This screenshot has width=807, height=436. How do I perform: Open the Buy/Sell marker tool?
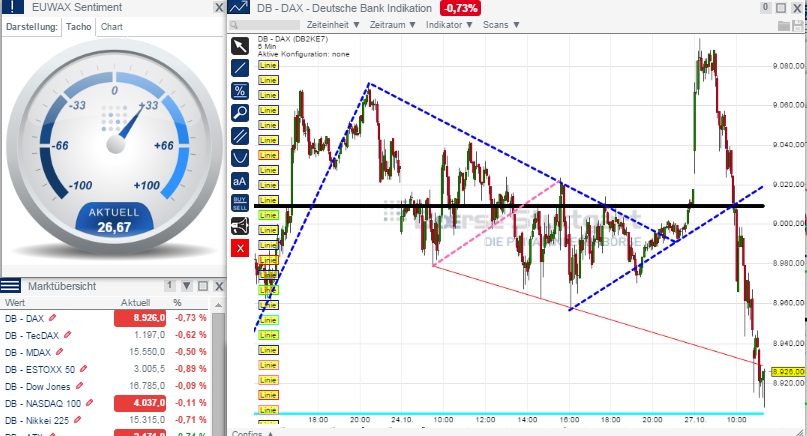click(x=240, y=203)
